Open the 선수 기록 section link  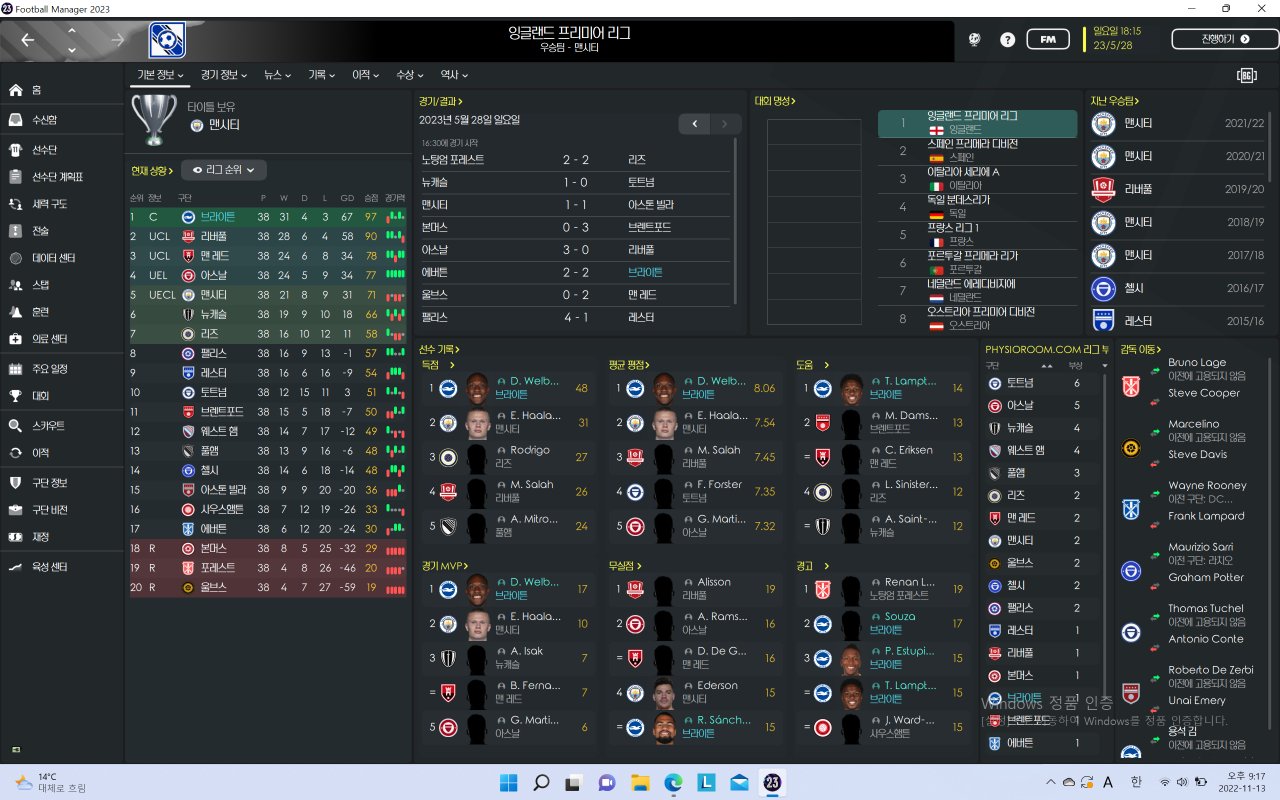point(440,349)
